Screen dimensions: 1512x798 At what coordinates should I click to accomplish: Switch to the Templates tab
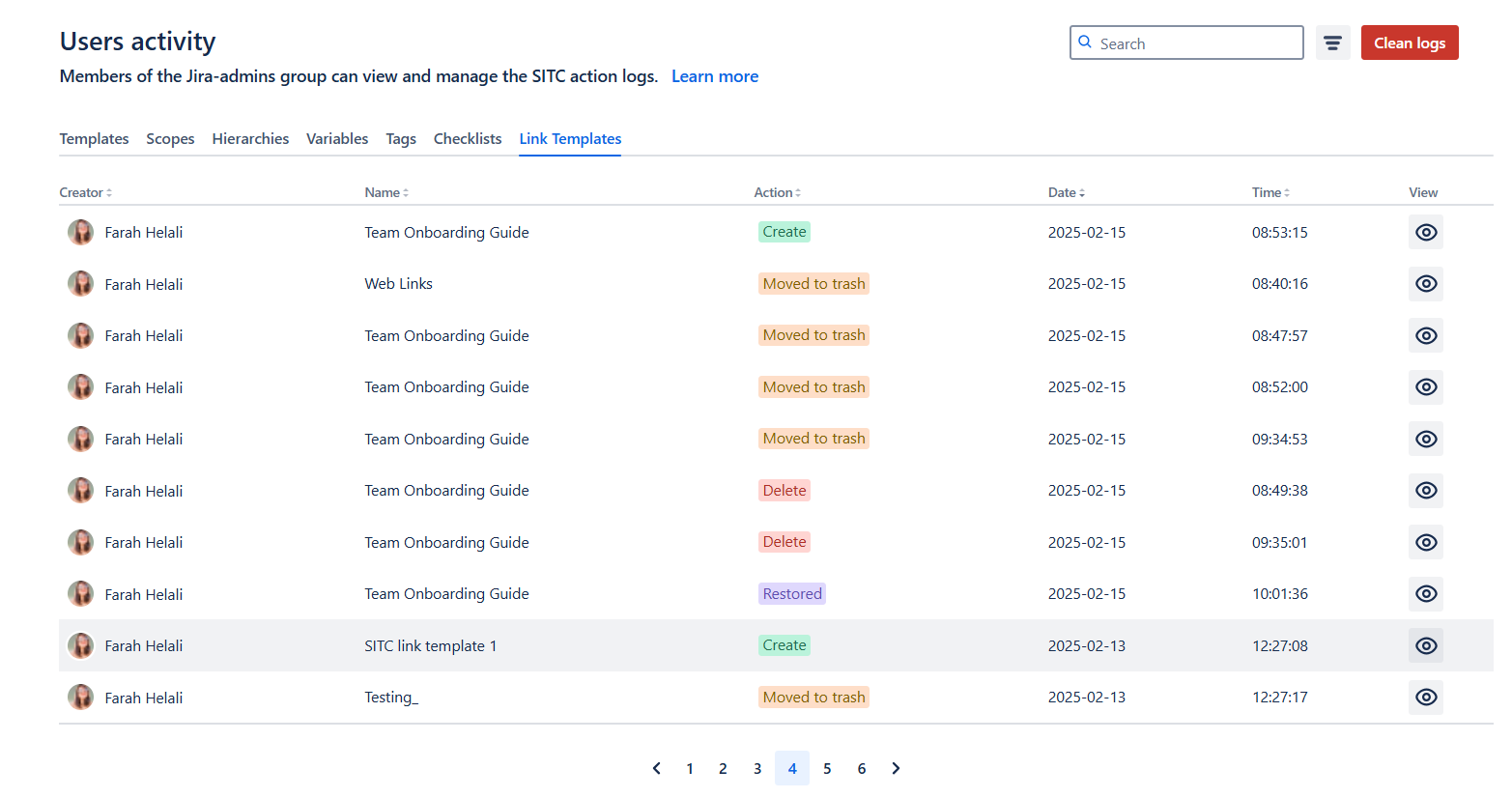[94, 139]
